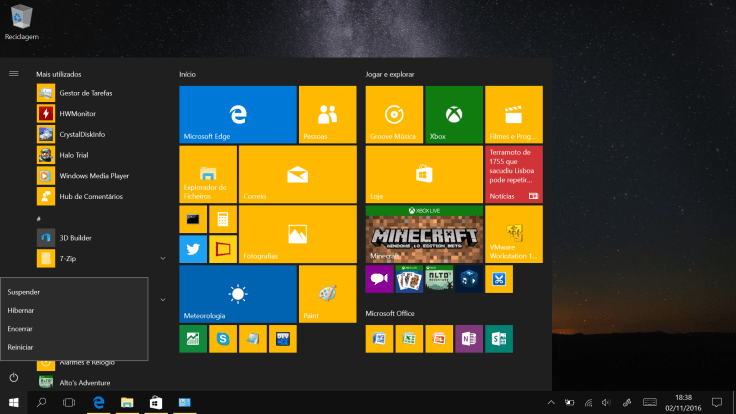Select Suspender from the power menu
736x414 pixels.
[24, 292]
